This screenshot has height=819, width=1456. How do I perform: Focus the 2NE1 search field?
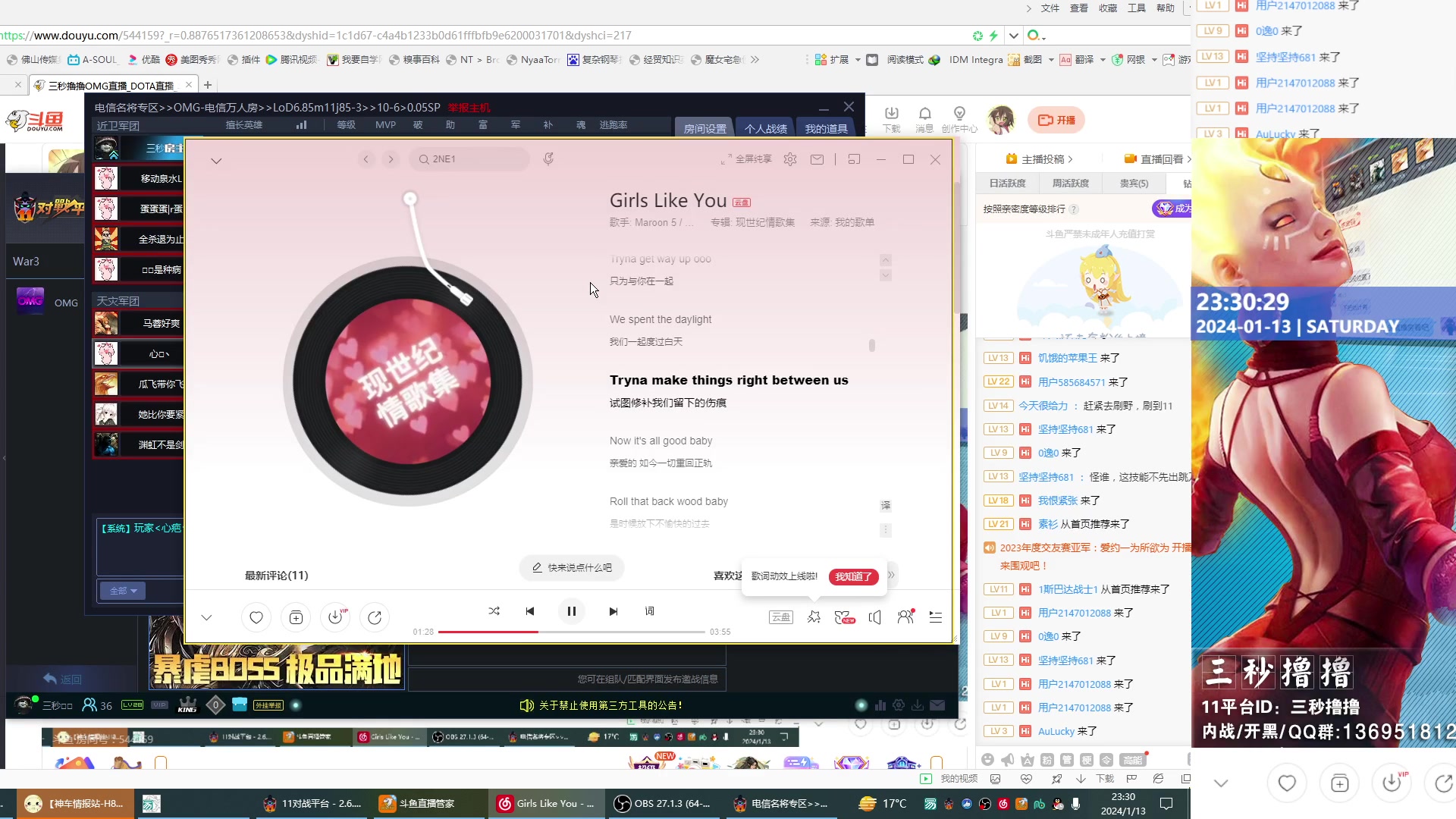pyautogui.click(x=469, y=159)
